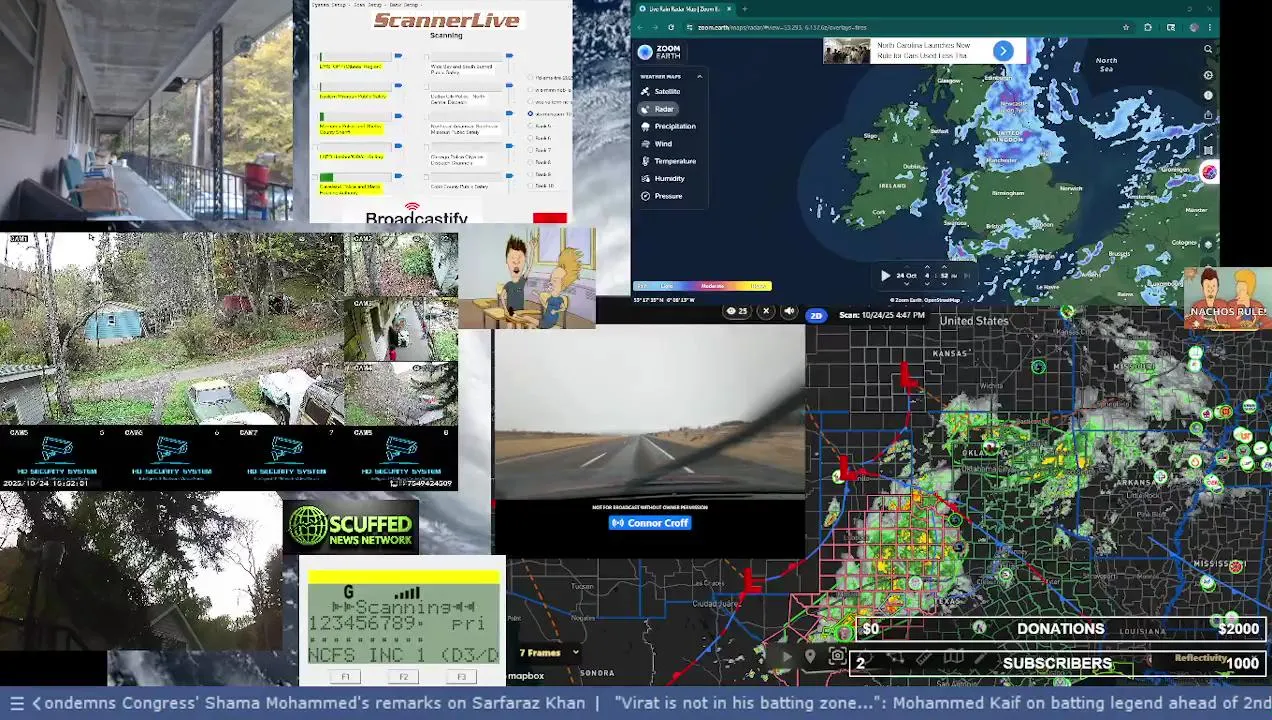
Task: Select the Bank 5 radio button
Action: point(531,126)
